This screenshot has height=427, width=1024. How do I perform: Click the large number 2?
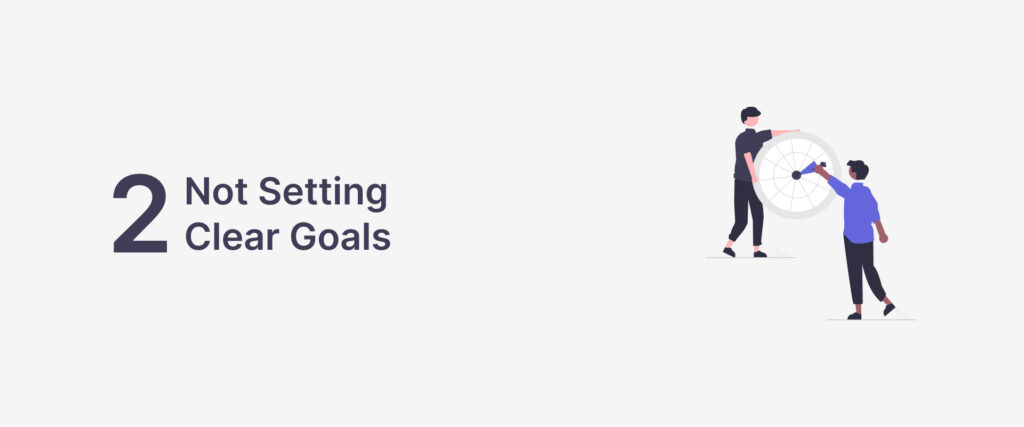140,213
